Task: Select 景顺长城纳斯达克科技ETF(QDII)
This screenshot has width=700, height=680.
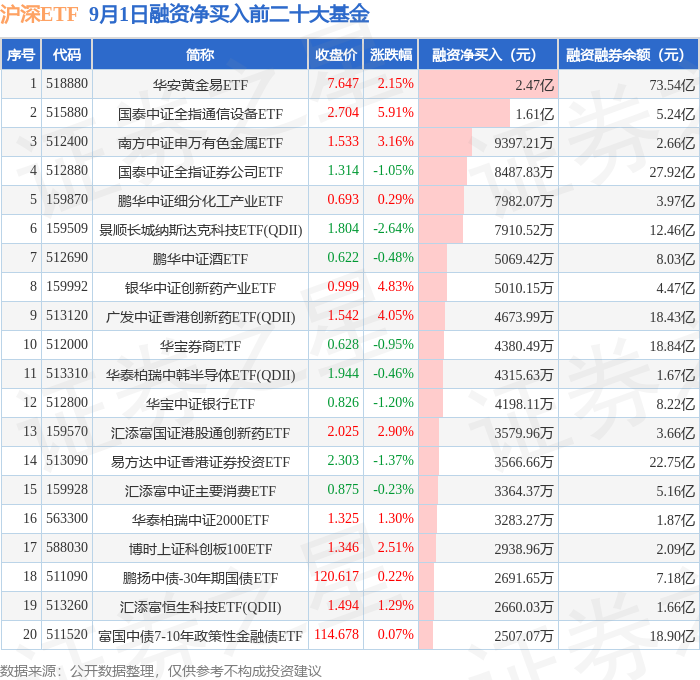Action: 200,229
